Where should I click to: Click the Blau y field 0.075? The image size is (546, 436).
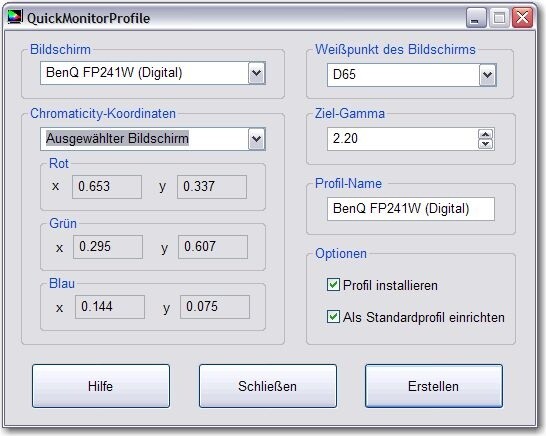coord(215,307)
